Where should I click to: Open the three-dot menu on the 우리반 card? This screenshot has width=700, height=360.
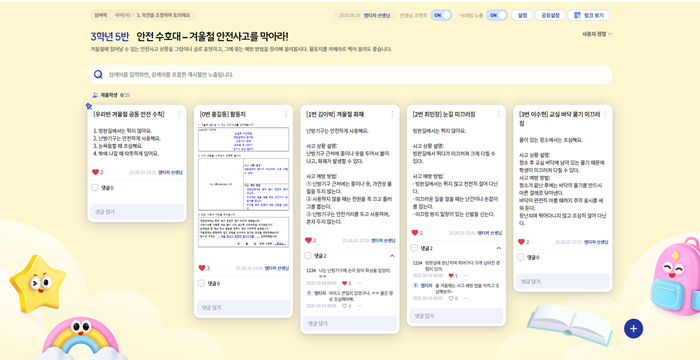pos(179,114)
